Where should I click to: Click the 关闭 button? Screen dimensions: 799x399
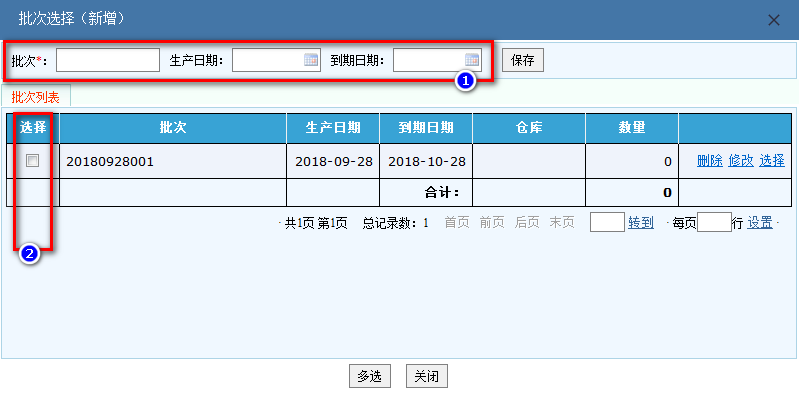(x=427, y=377)
